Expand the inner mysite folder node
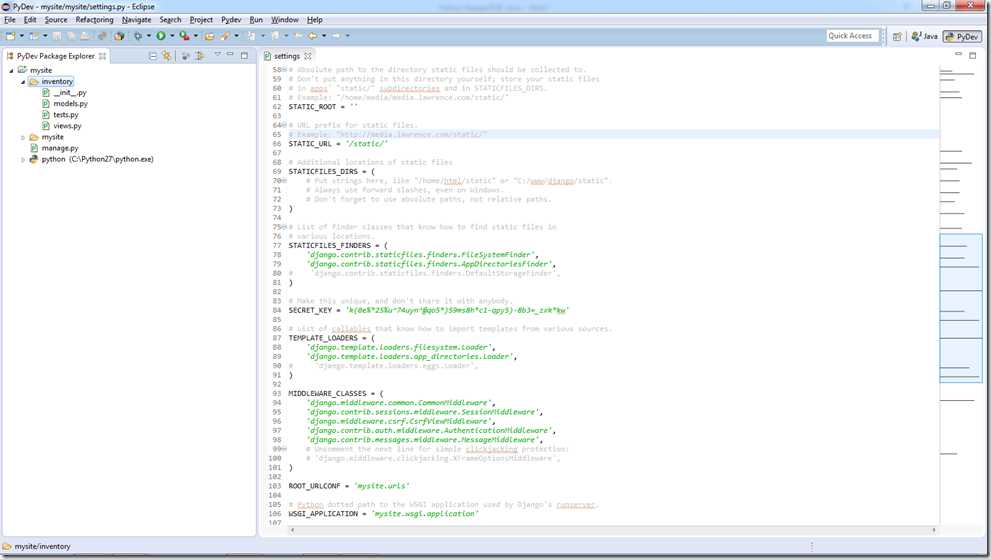This screenshot has height=559, width=991. coord(23,137)
